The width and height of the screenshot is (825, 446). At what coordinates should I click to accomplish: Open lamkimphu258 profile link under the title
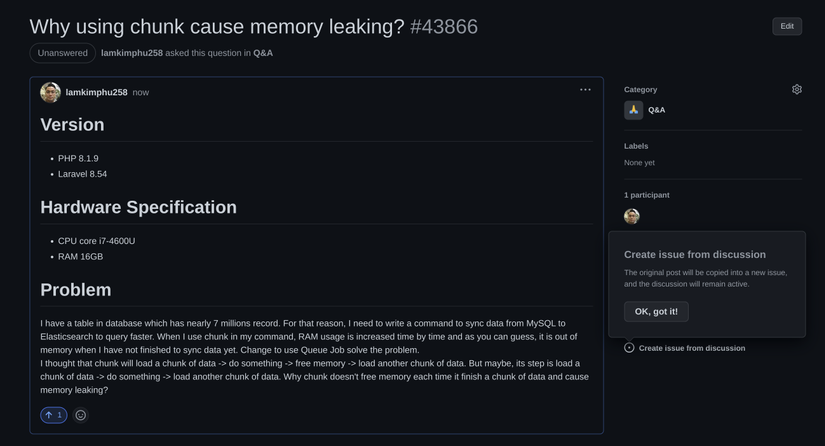[x=132, y=53]
